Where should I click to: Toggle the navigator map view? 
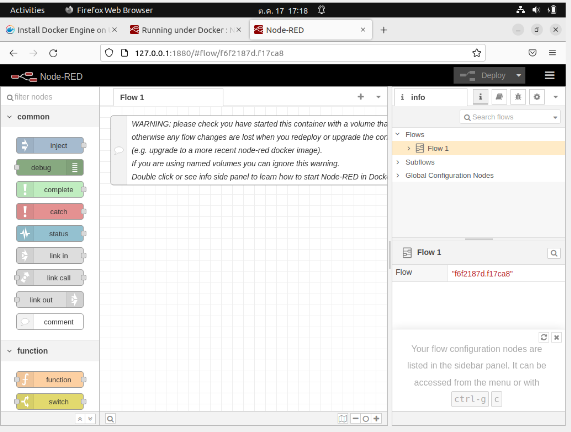tap(343, 419)
